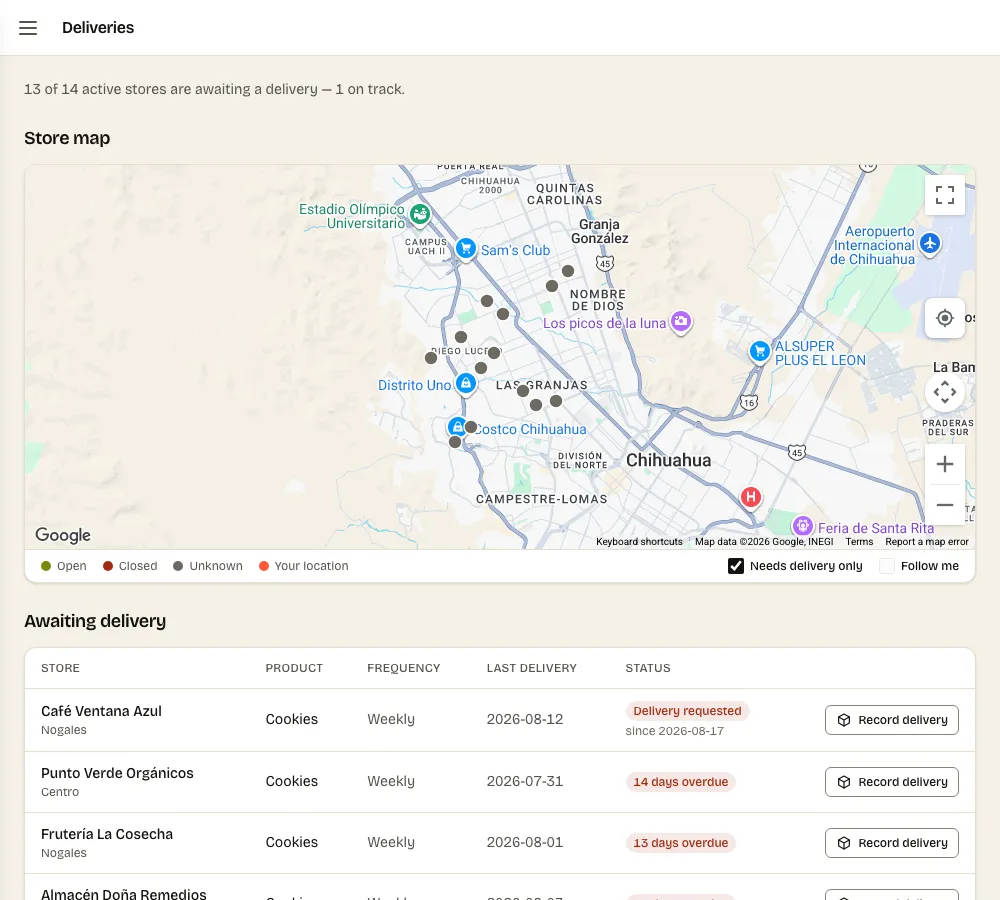Click the Almacén Doña Remedios store name

[x=124, y=894]
